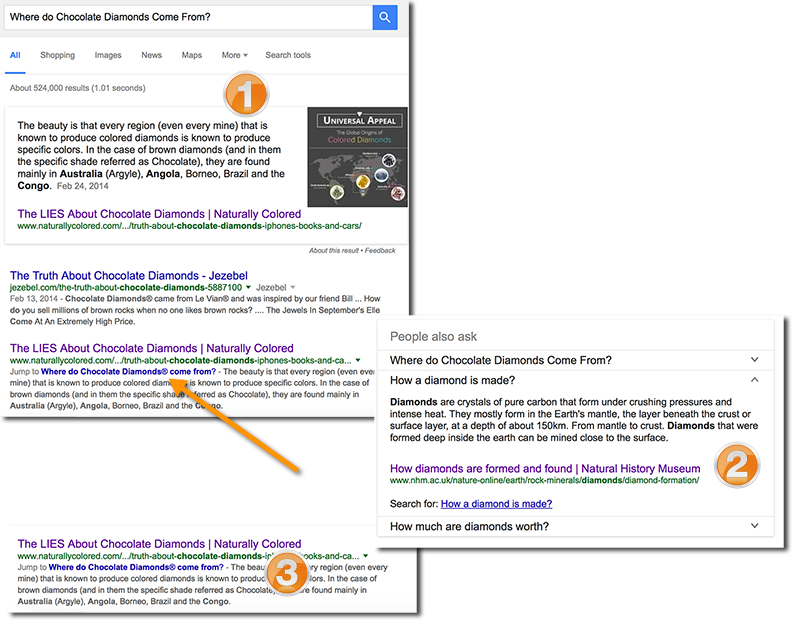
Task: Open the Jezebel source dropdown arrow
Action: pos(293,287)
